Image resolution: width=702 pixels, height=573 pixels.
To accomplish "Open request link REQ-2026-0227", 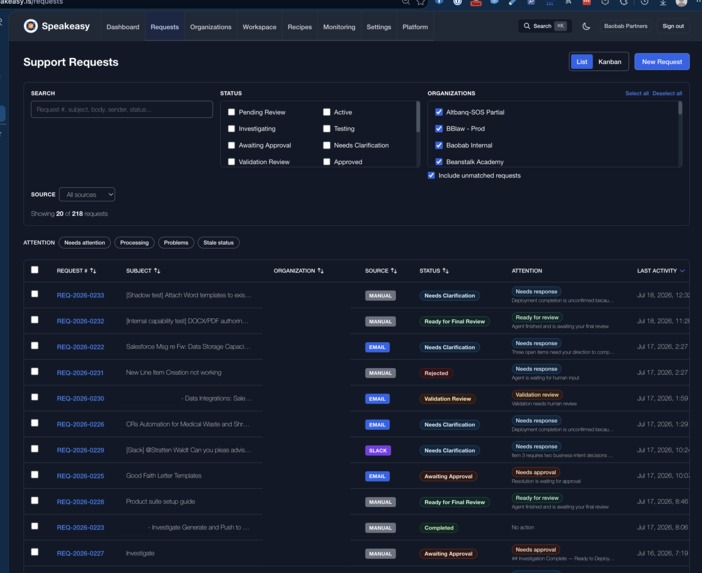I will pyautogui.click(x=81, y=554).
